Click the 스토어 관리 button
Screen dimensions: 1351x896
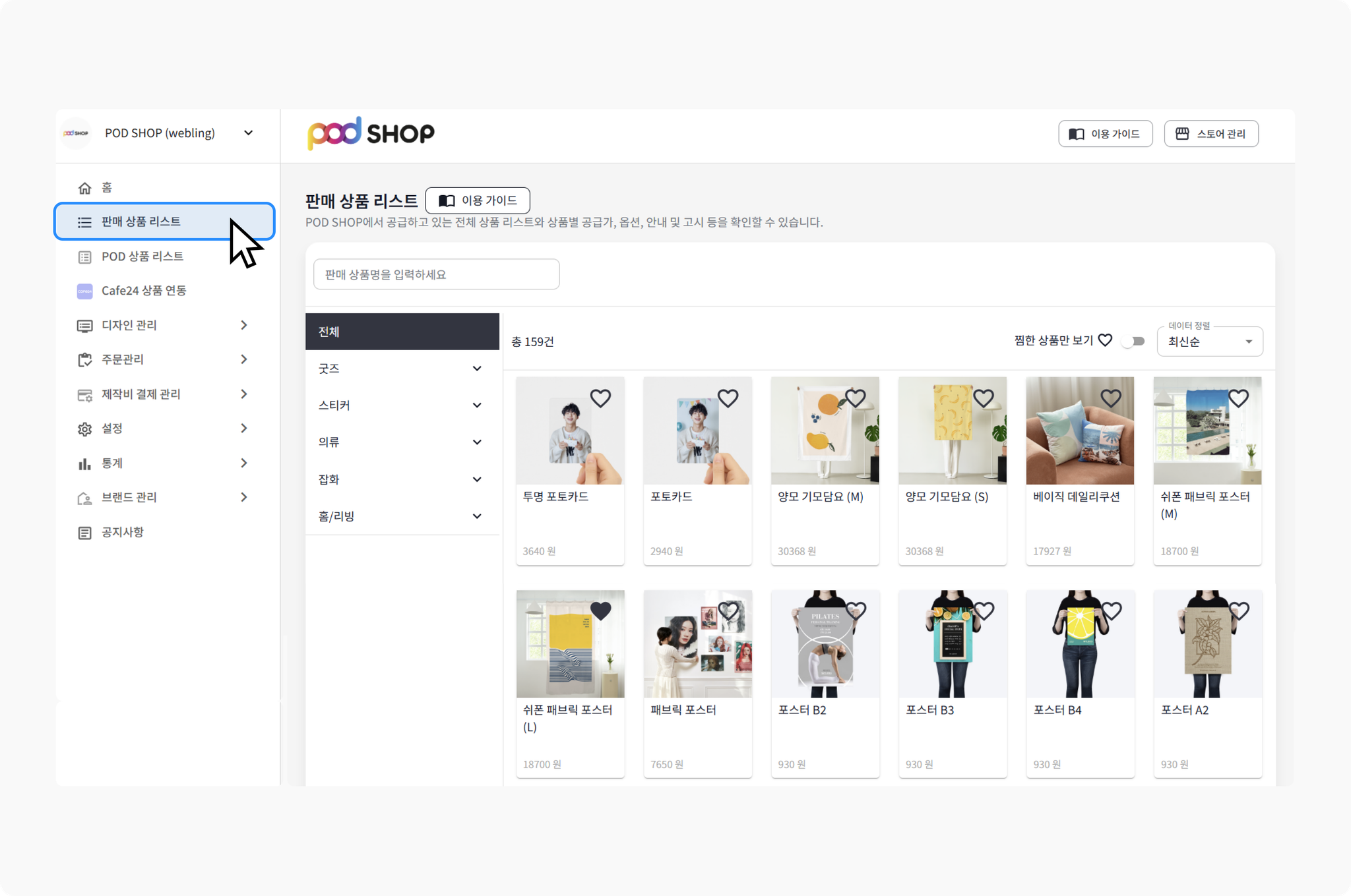click(1211, 134)
